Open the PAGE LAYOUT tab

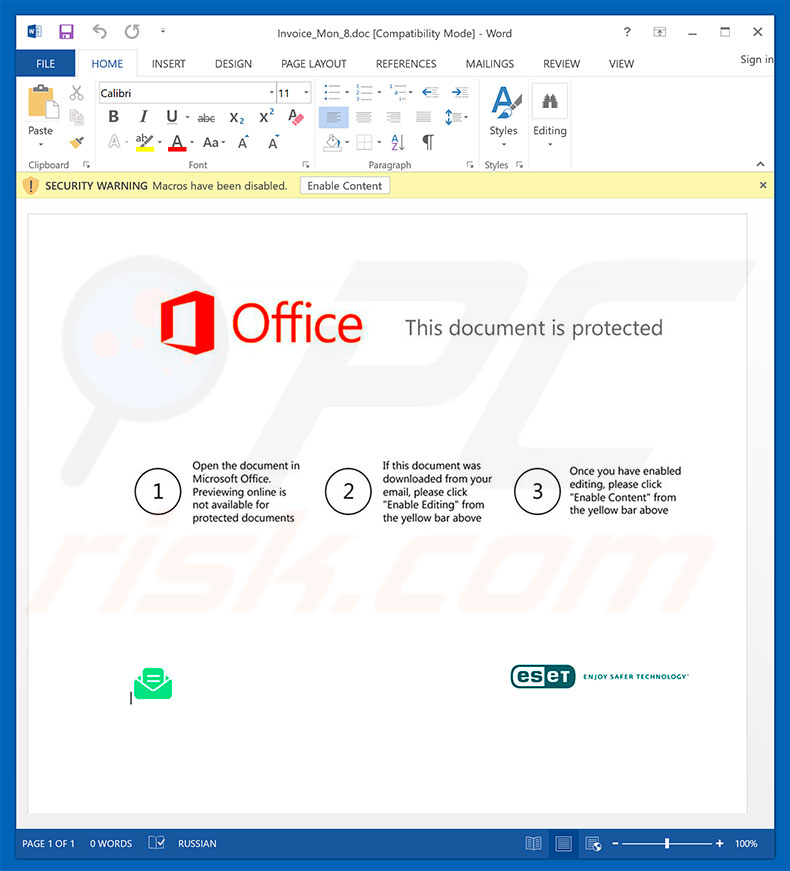(x=313, y=64)
